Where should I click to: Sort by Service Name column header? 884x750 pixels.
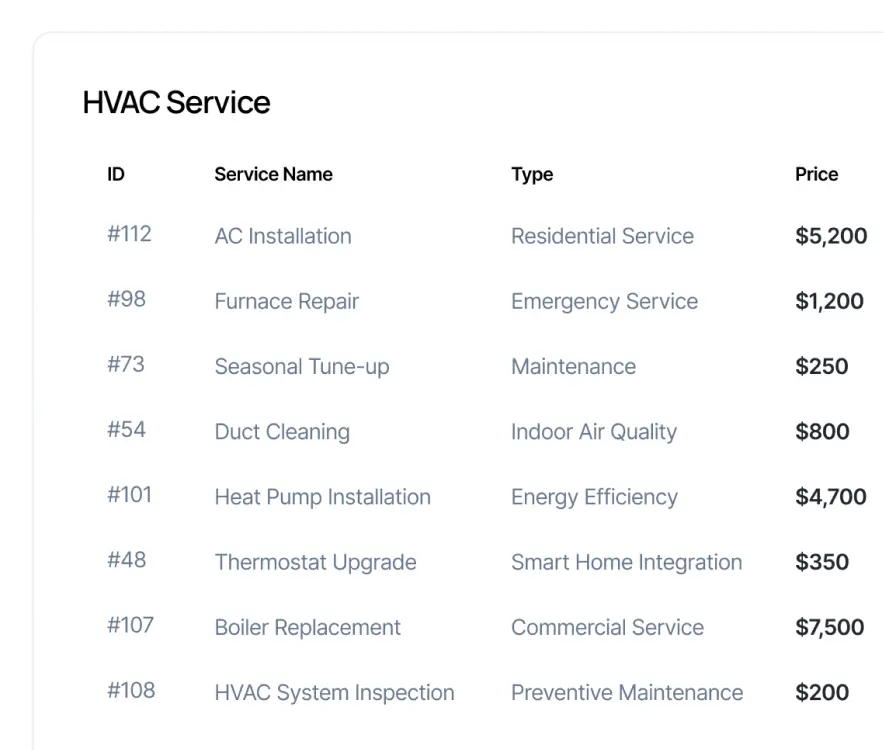point(273,174)
